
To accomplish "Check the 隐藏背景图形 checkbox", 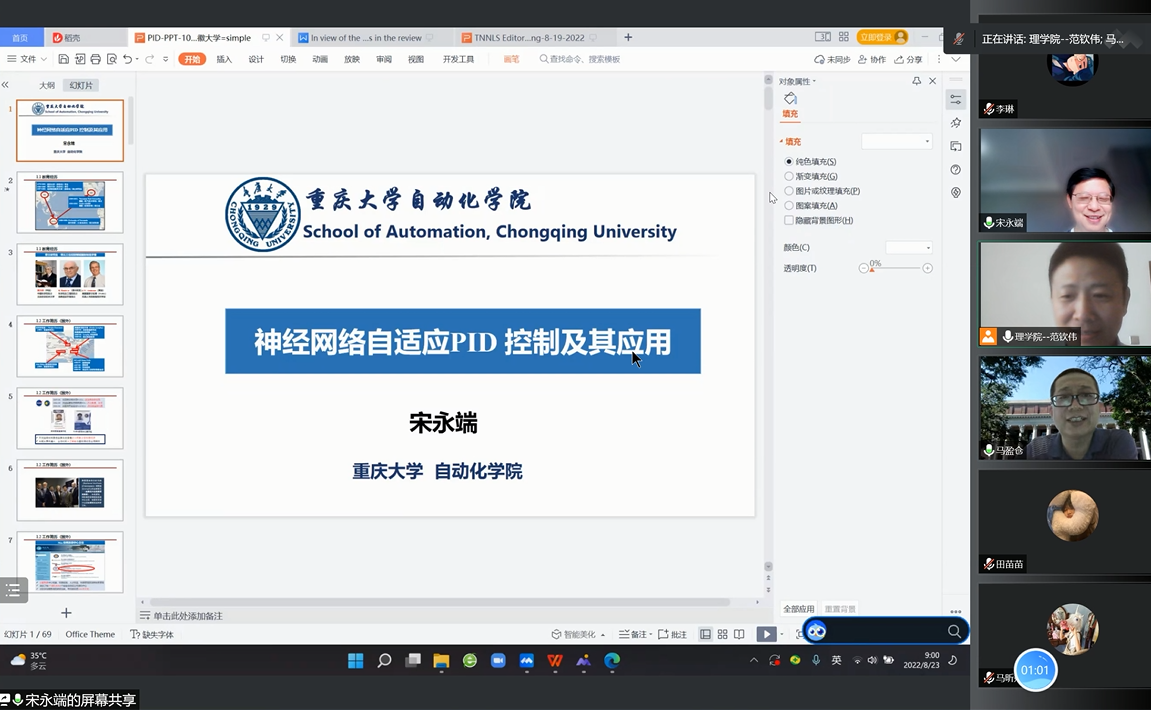I will coord(789,220).
